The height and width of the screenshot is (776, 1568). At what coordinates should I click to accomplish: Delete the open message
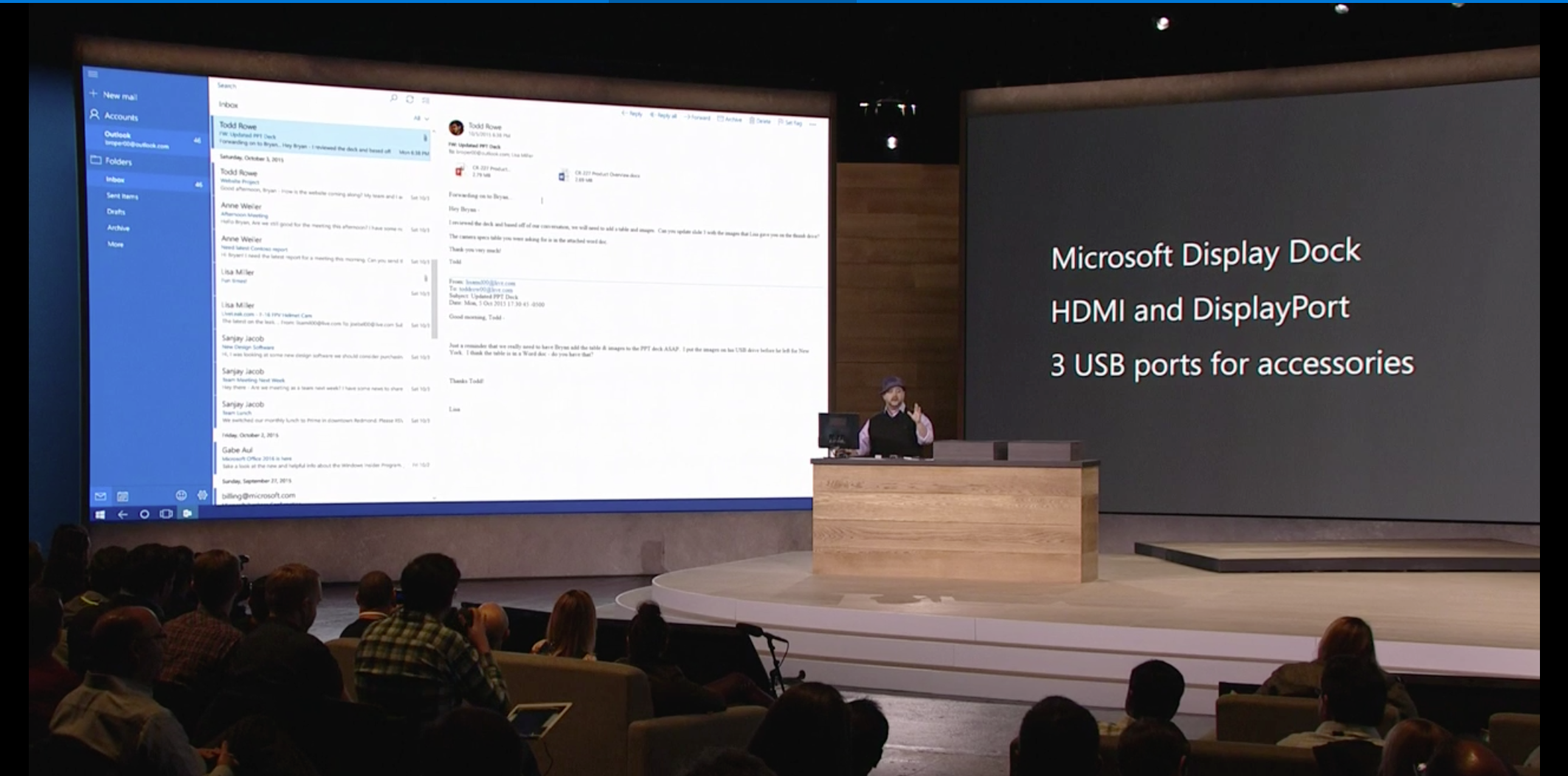[760, 121]
